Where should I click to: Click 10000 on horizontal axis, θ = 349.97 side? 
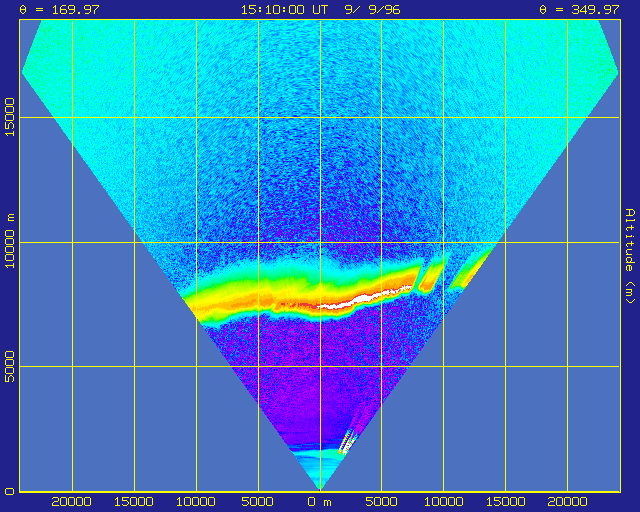(444, 502)
